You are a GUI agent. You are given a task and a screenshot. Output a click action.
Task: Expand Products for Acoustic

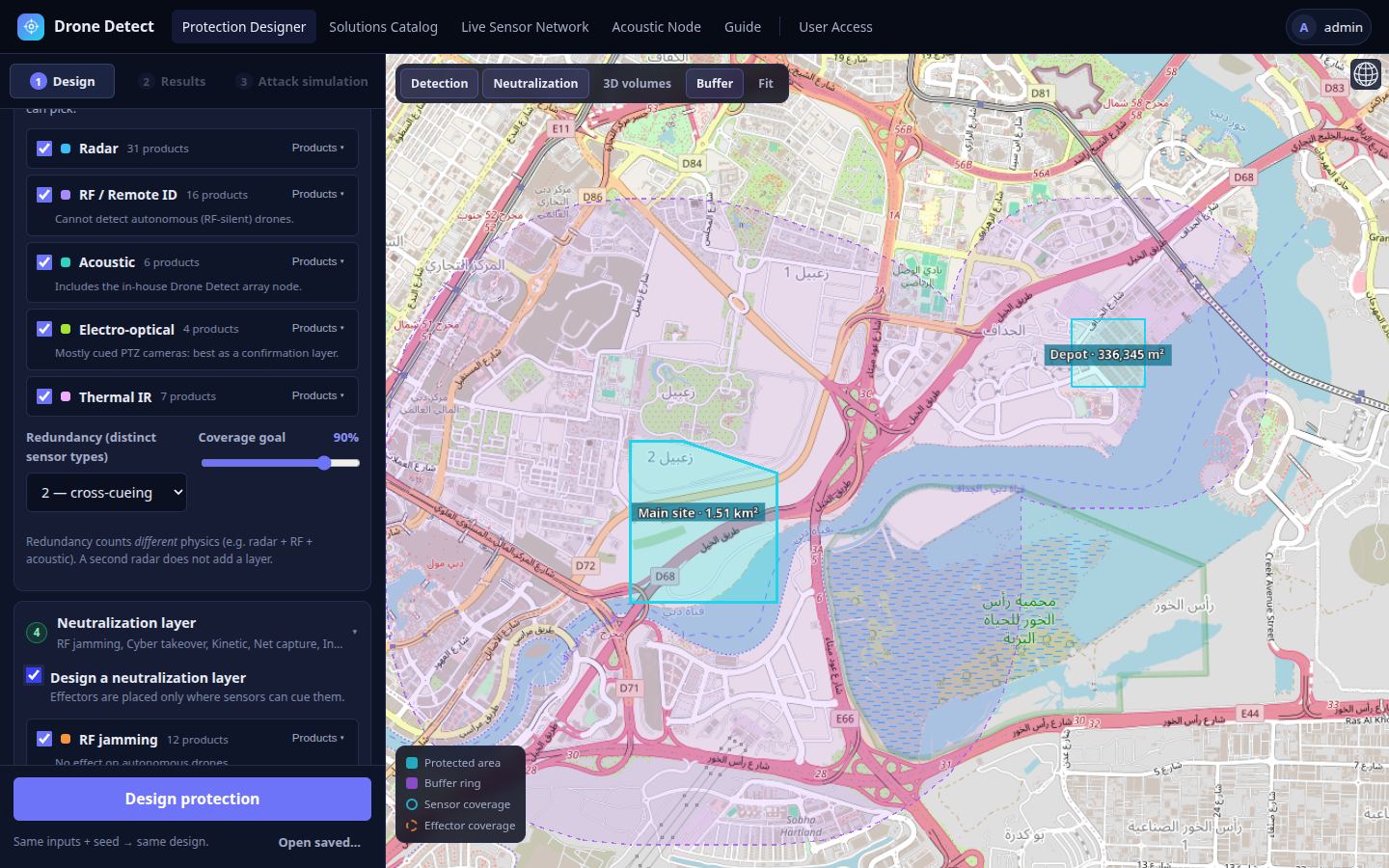point(318,261)
